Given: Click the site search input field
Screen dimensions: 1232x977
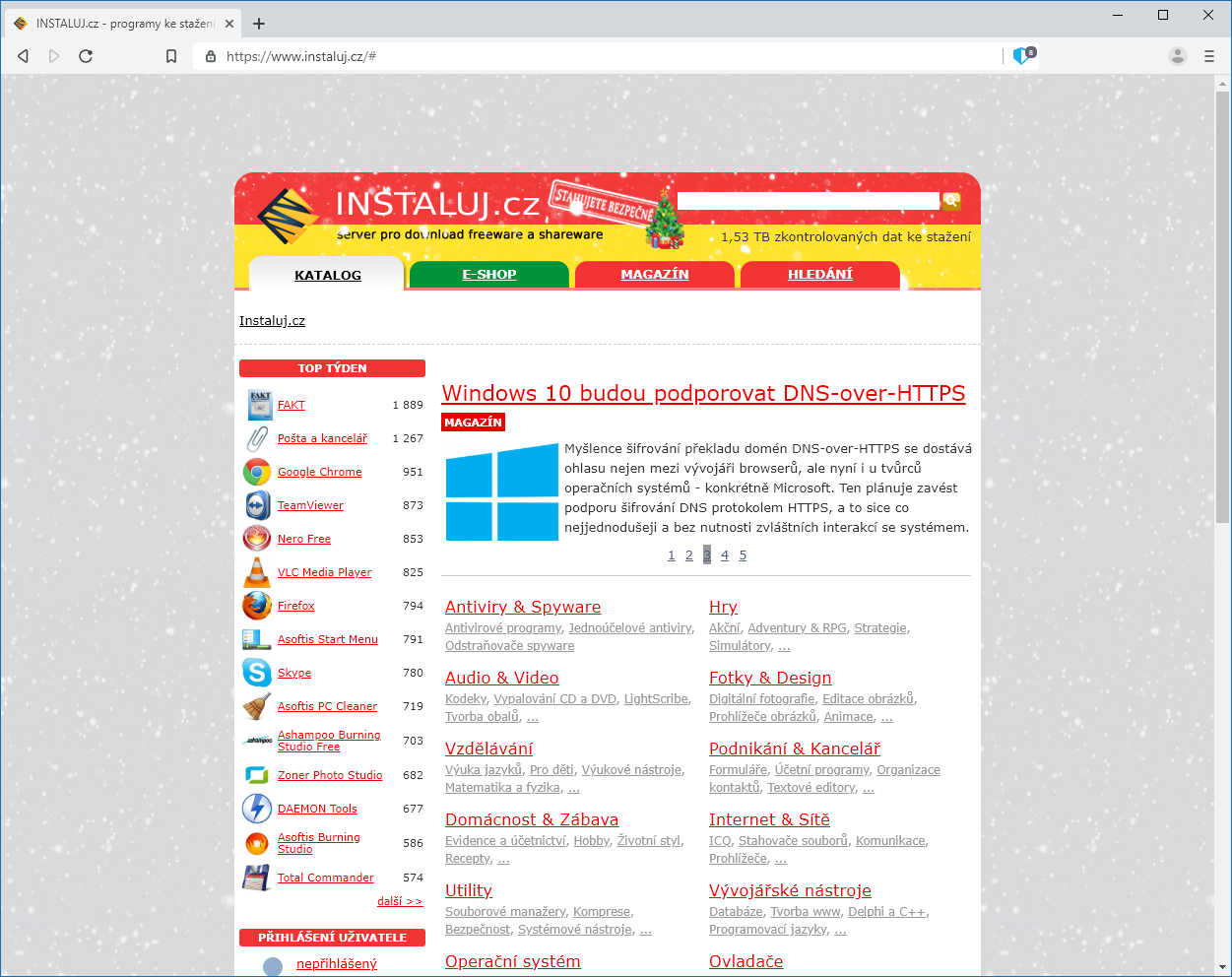Looking at the screenshot, I should (808, 201).
